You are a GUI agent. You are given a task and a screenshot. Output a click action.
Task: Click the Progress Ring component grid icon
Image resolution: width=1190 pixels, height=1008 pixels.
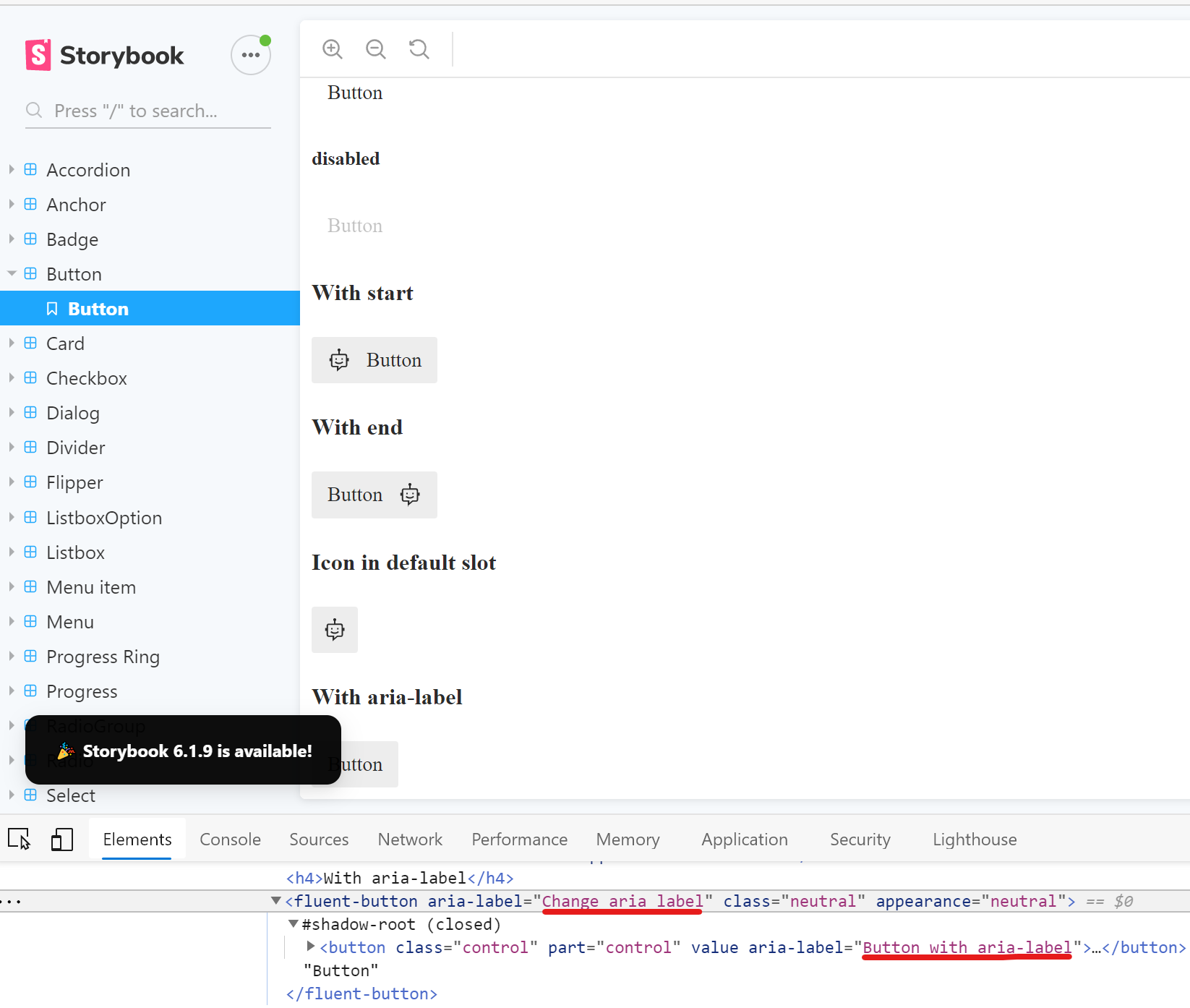pos(30,657)
